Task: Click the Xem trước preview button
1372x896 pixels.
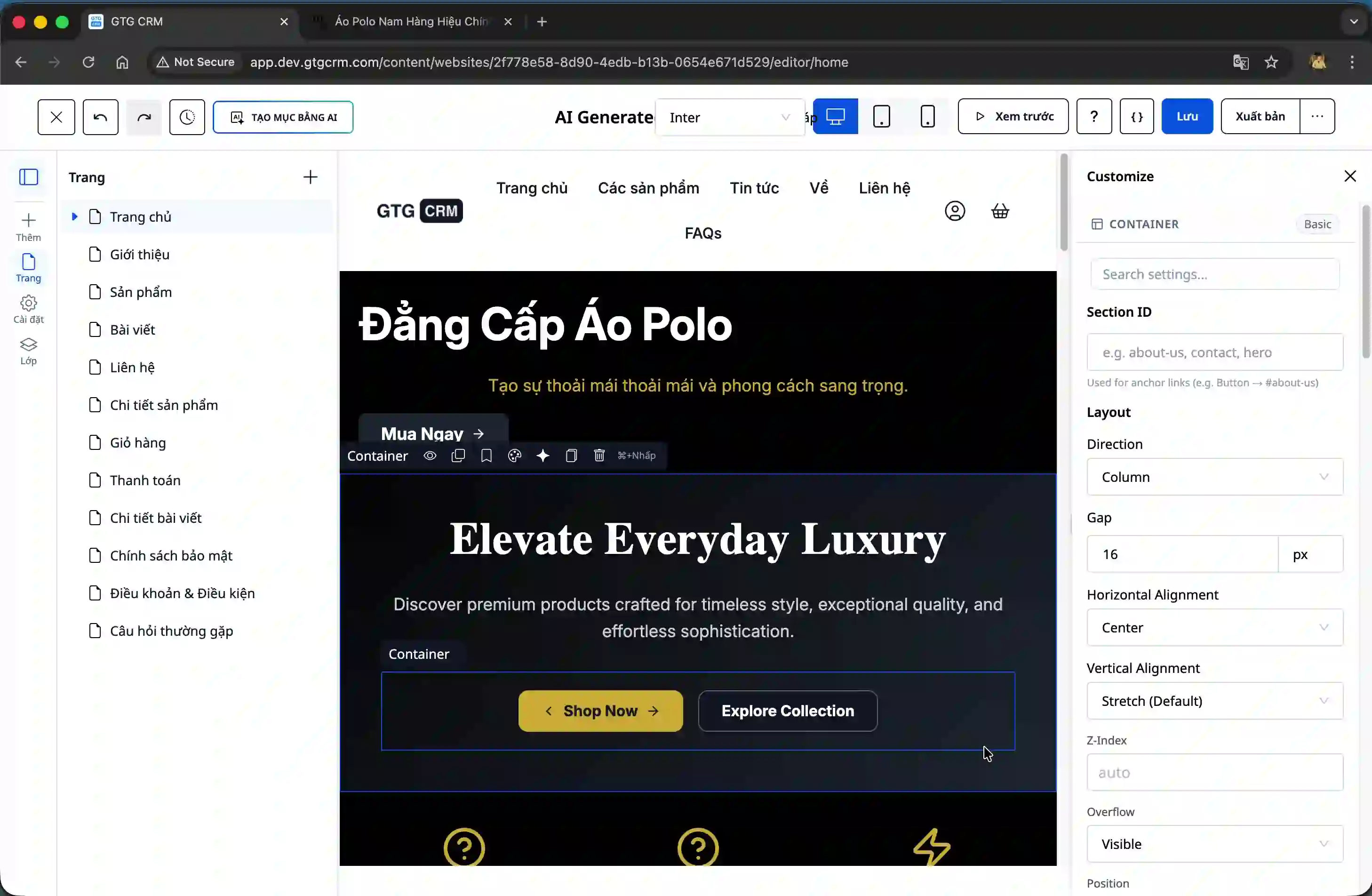Action: pyautogui.click(x=1012, y=116)
